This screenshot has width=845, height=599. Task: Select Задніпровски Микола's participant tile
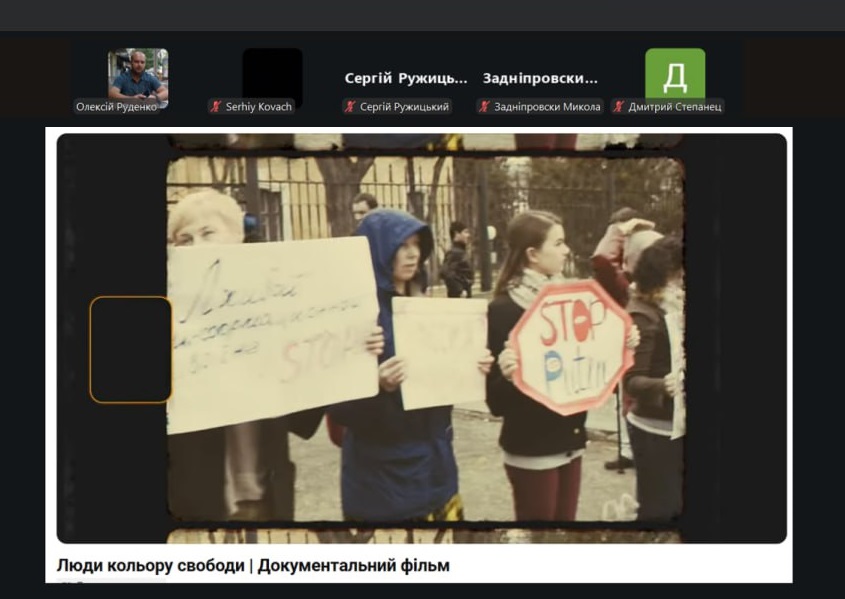tap(540, 78)
